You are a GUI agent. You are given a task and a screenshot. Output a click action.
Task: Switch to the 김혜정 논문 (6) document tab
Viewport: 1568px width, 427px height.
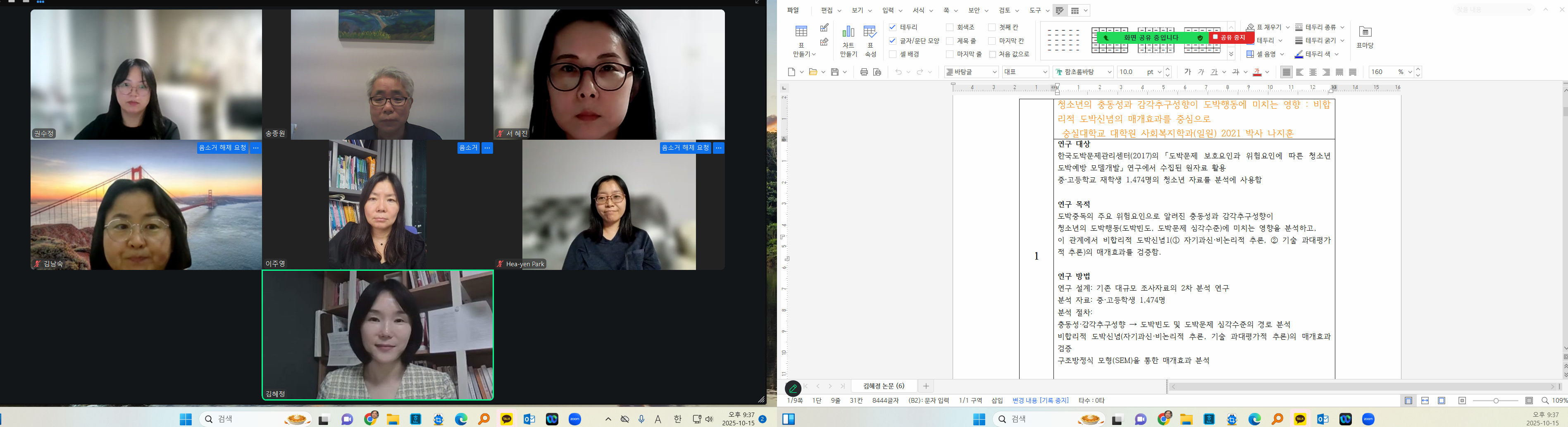(883, 386)
